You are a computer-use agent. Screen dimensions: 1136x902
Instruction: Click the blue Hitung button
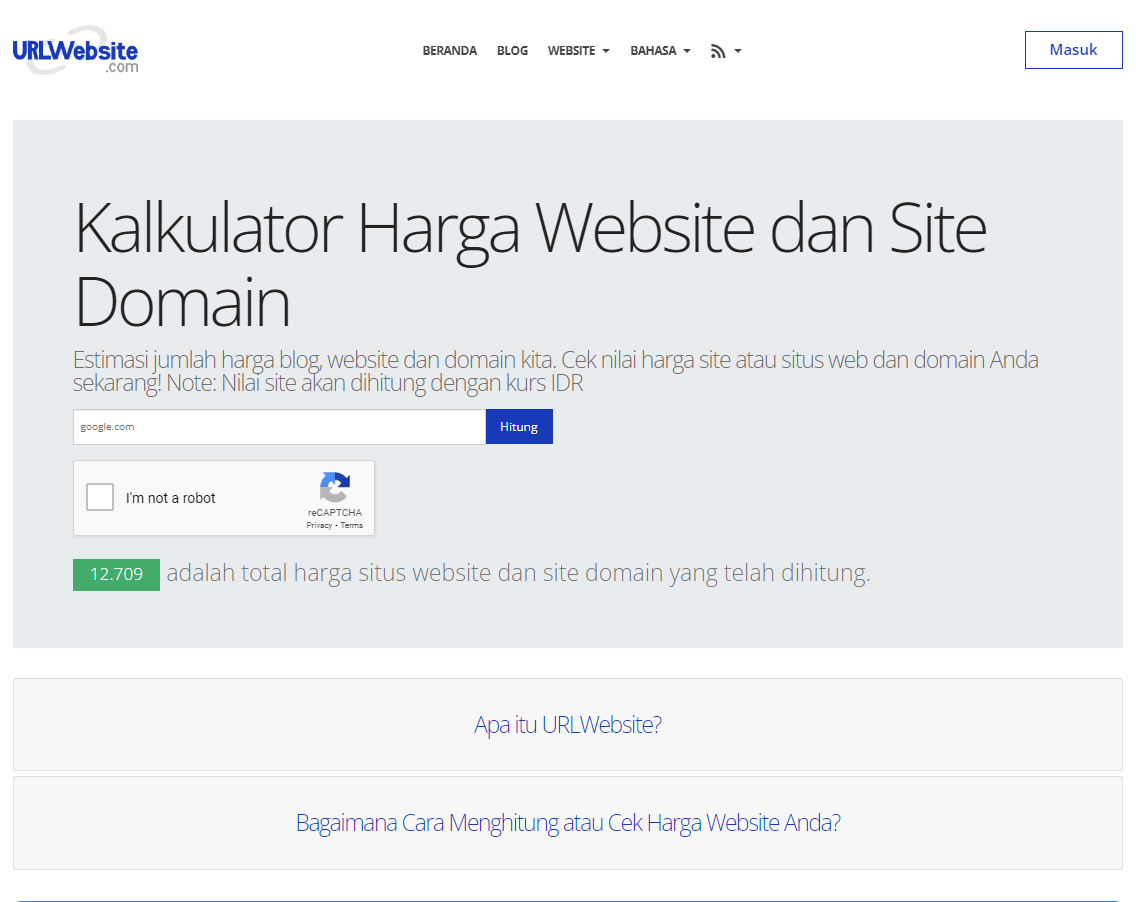click(519, 427)
